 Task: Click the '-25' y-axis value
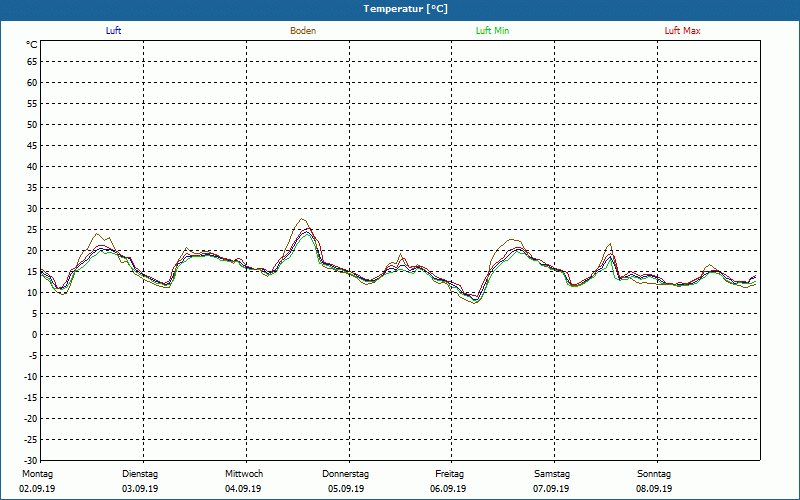tap(30, 440)
